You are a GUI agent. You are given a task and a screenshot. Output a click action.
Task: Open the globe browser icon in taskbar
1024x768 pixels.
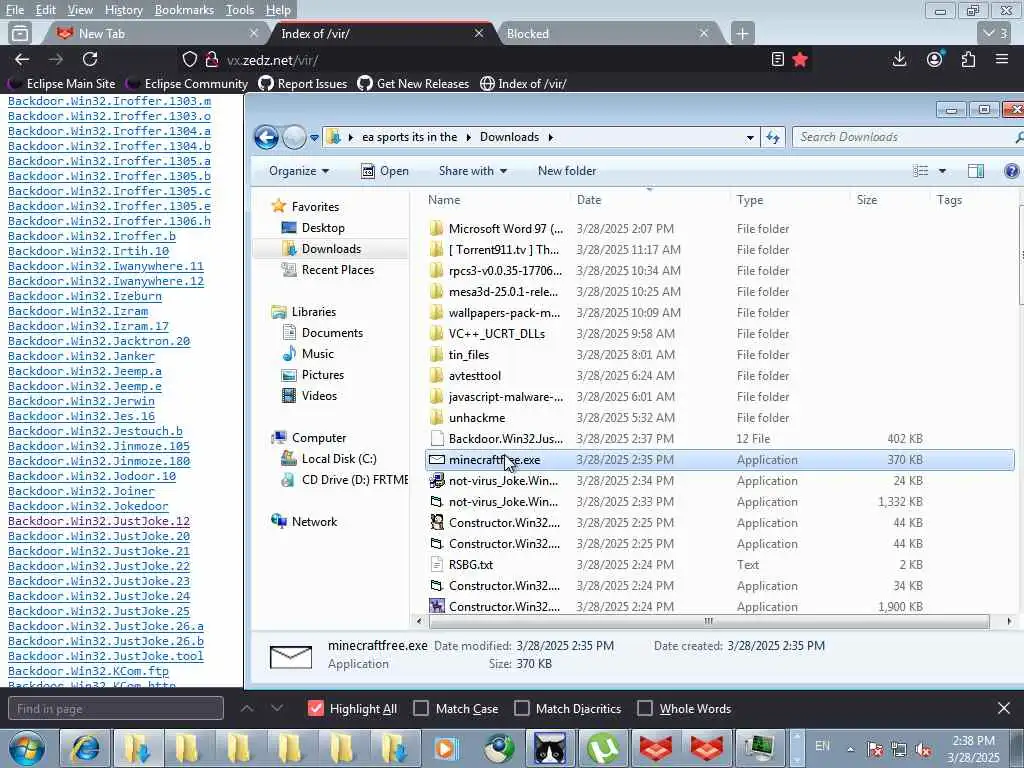point(498,748)
